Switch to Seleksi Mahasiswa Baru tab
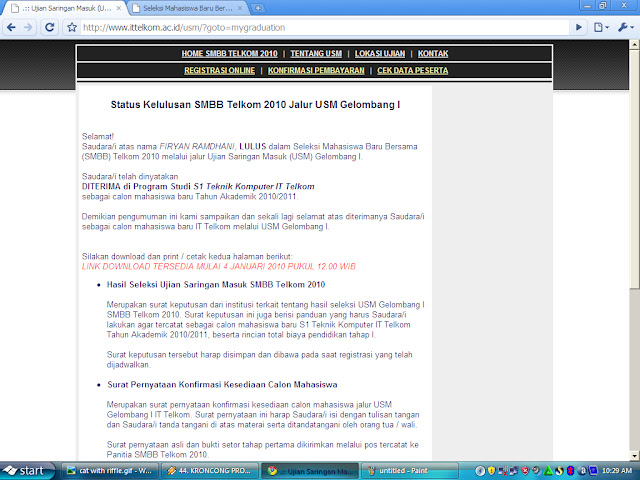This screenshot has width=640, height=480. [188, 8]
